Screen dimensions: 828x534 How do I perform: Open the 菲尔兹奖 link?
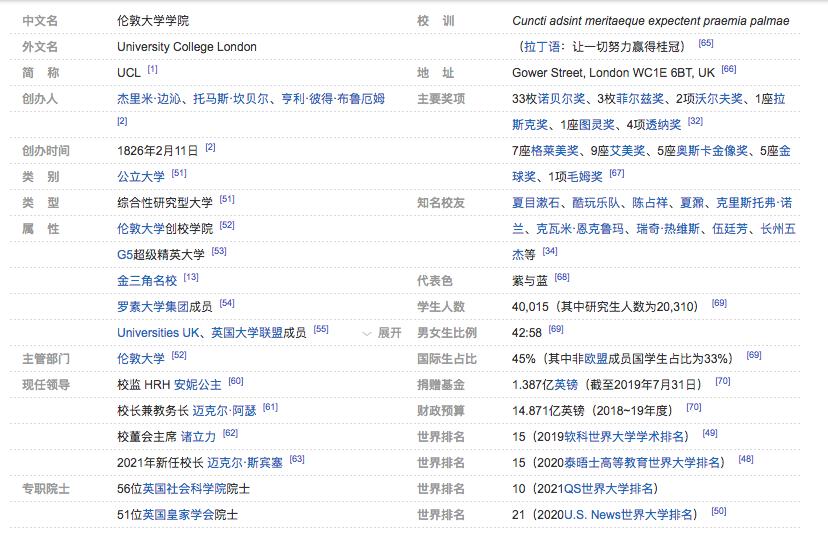640,99
